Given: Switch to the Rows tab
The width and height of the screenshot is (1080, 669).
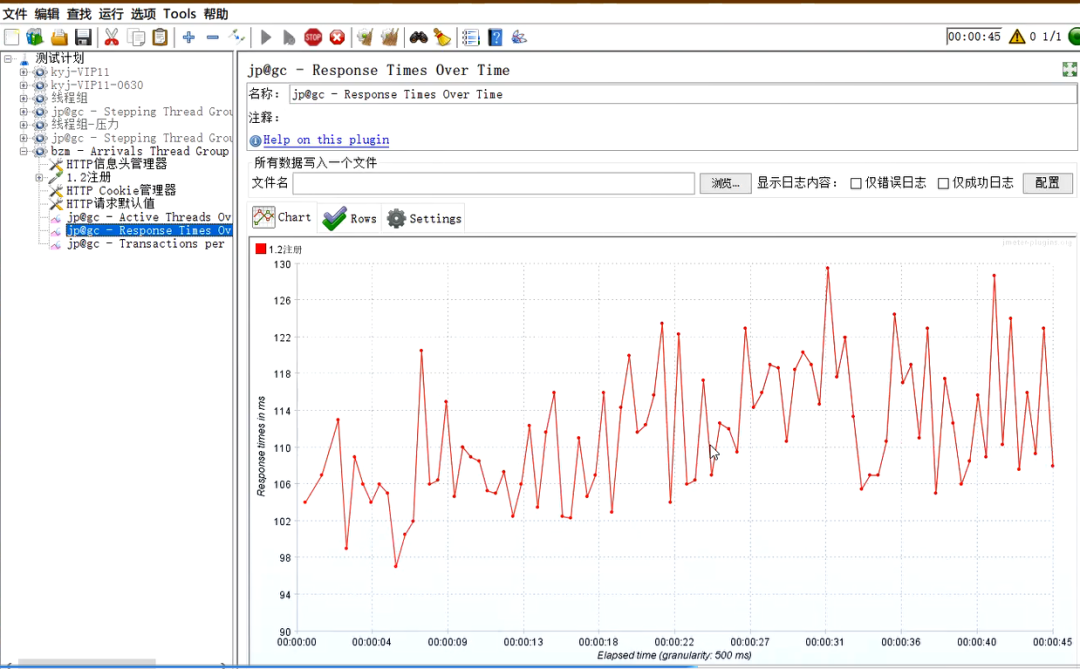Looking at the screenshot, I should coord(349,218).
